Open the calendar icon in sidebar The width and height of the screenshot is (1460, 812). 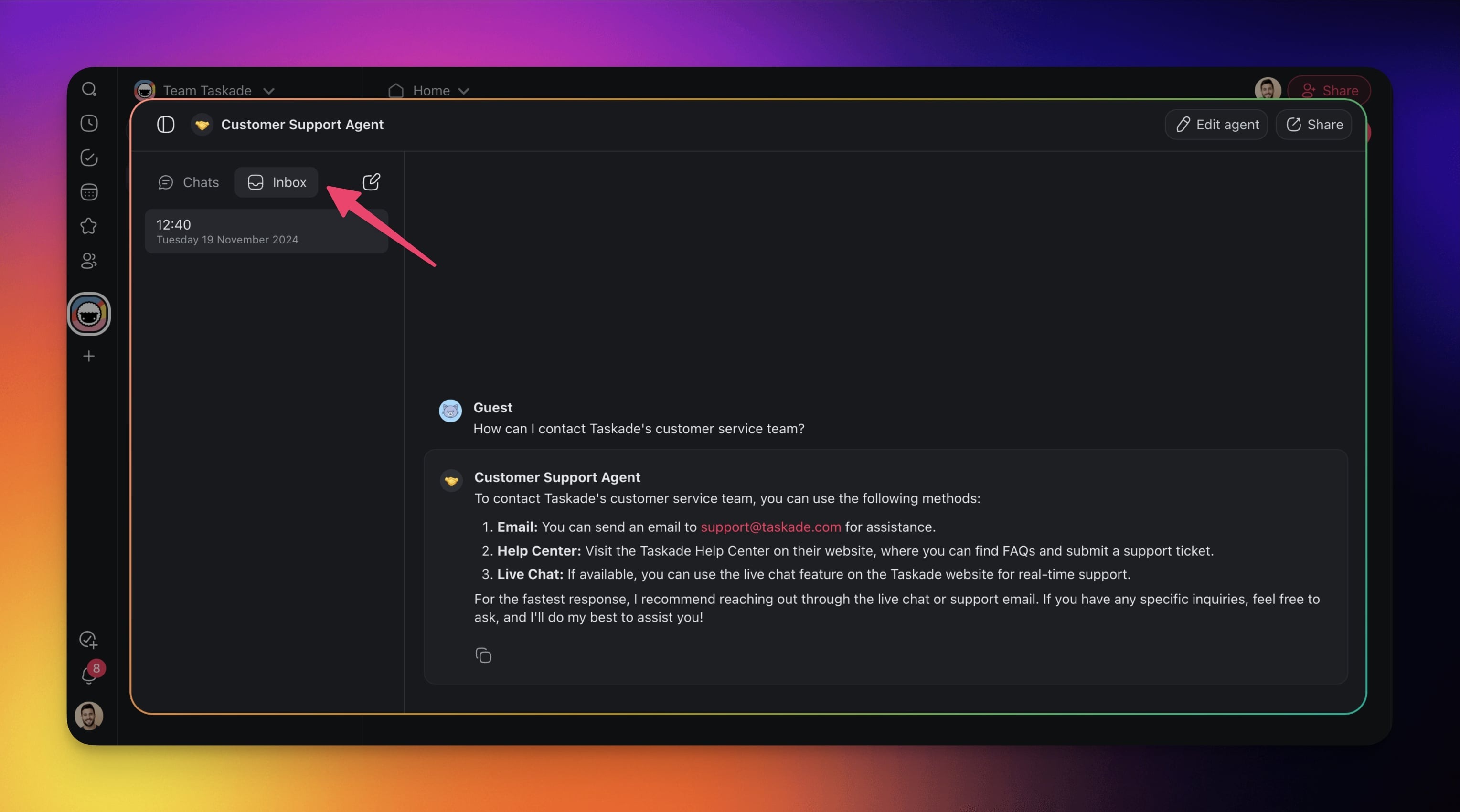[x=89, y=192]
